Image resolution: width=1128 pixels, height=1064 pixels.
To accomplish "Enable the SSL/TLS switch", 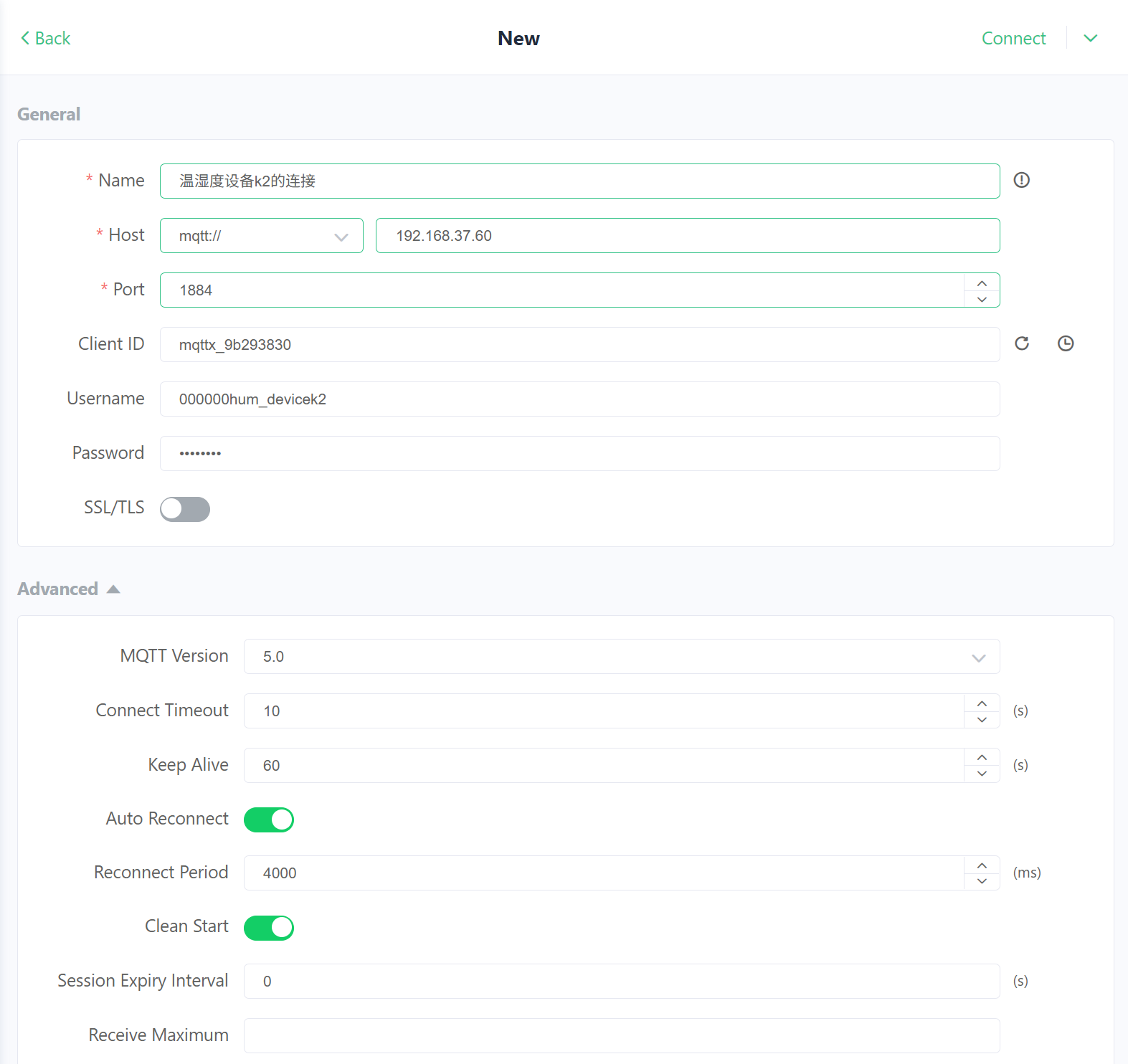I will pyautogui.click(x=185, y=509).
